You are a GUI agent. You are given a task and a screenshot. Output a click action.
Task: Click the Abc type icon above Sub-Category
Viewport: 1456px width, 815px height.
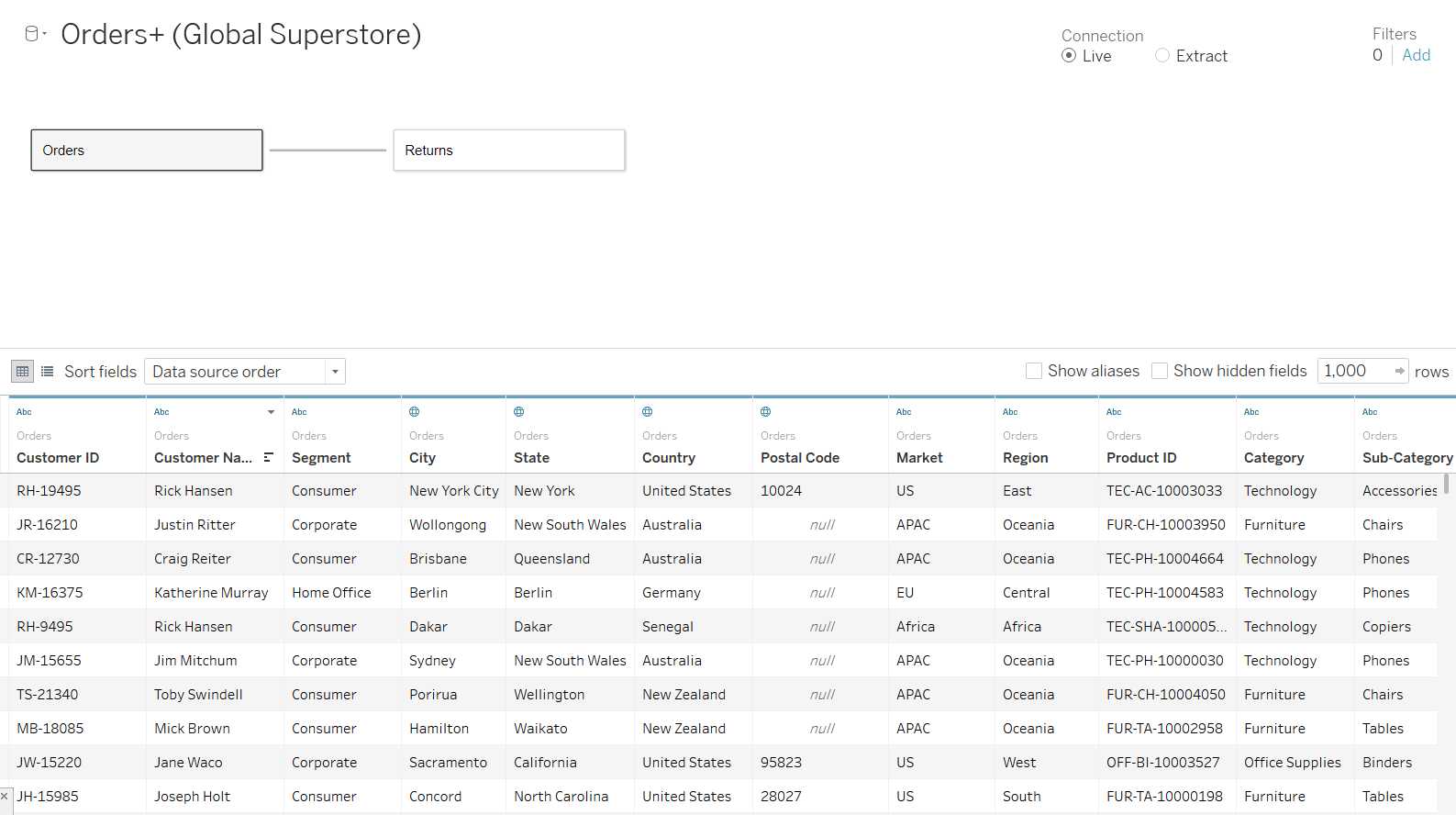click(x=1370, y=412)
